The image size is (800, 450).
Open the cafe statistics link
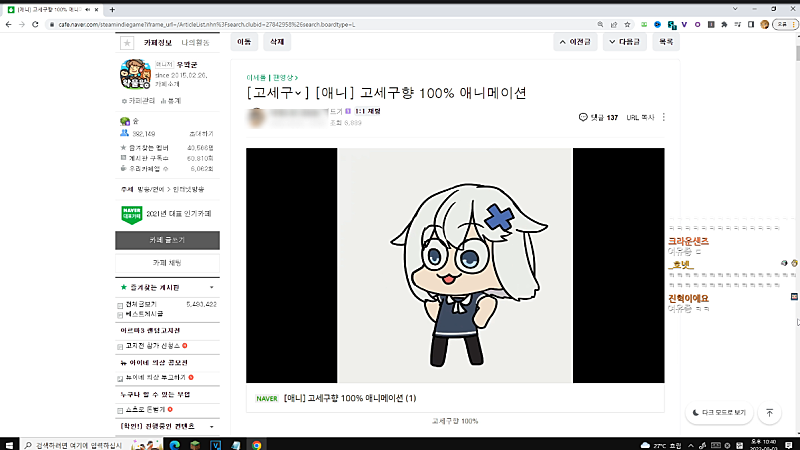pyautogui.click(x=171, y=101)
